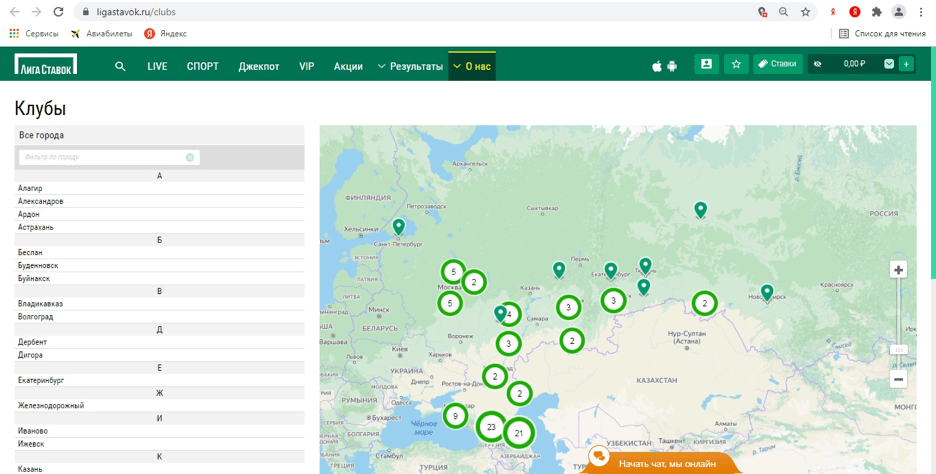The width and height of the screenshot is (936, 474).
Task: Open the Apple iOS app link
Action: click(x=657, y=66)
